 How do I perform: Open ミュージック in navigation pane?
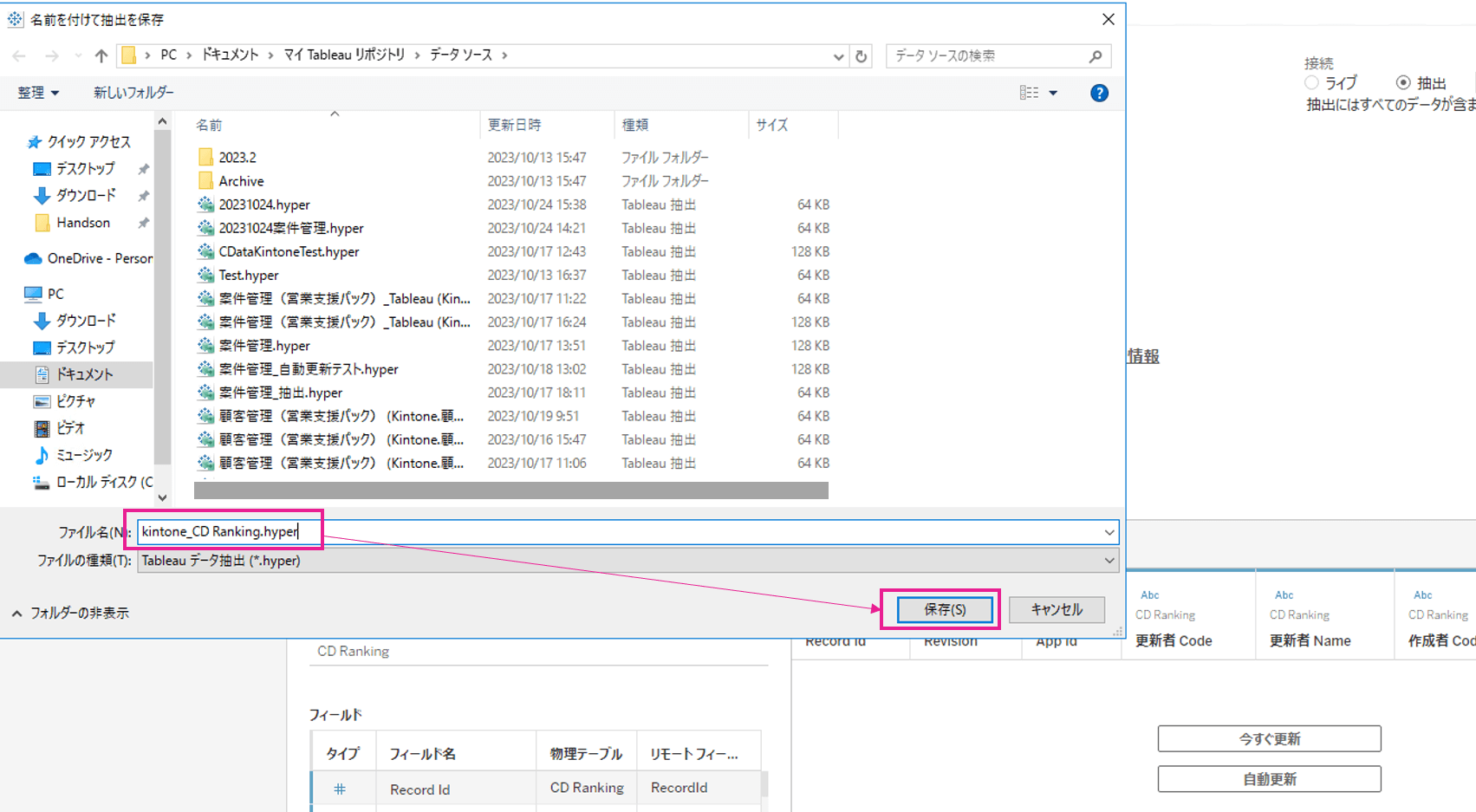(x=74, y=455)
